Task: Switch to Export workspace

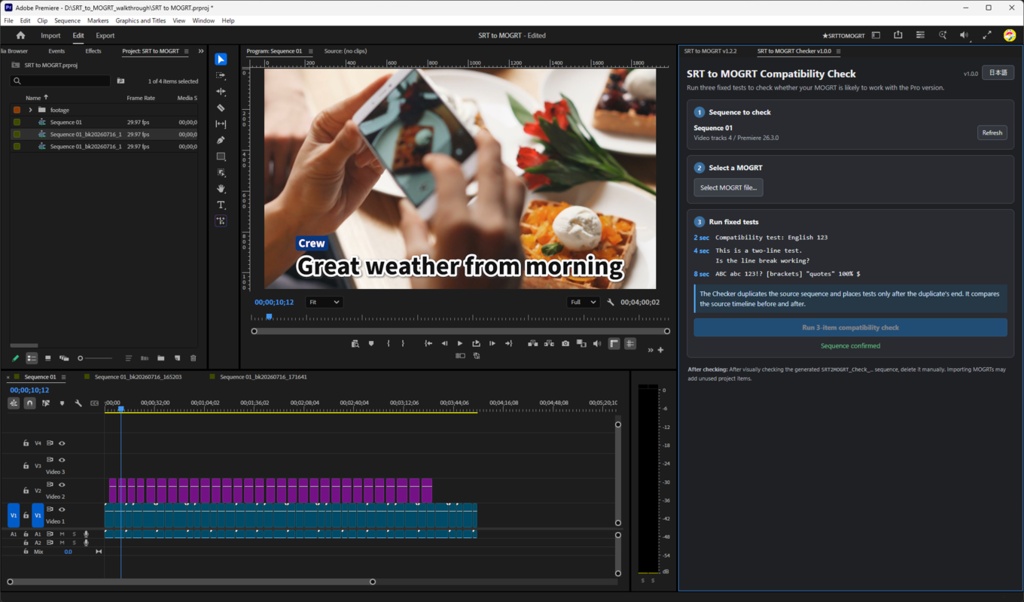Action: pos(104,35)
